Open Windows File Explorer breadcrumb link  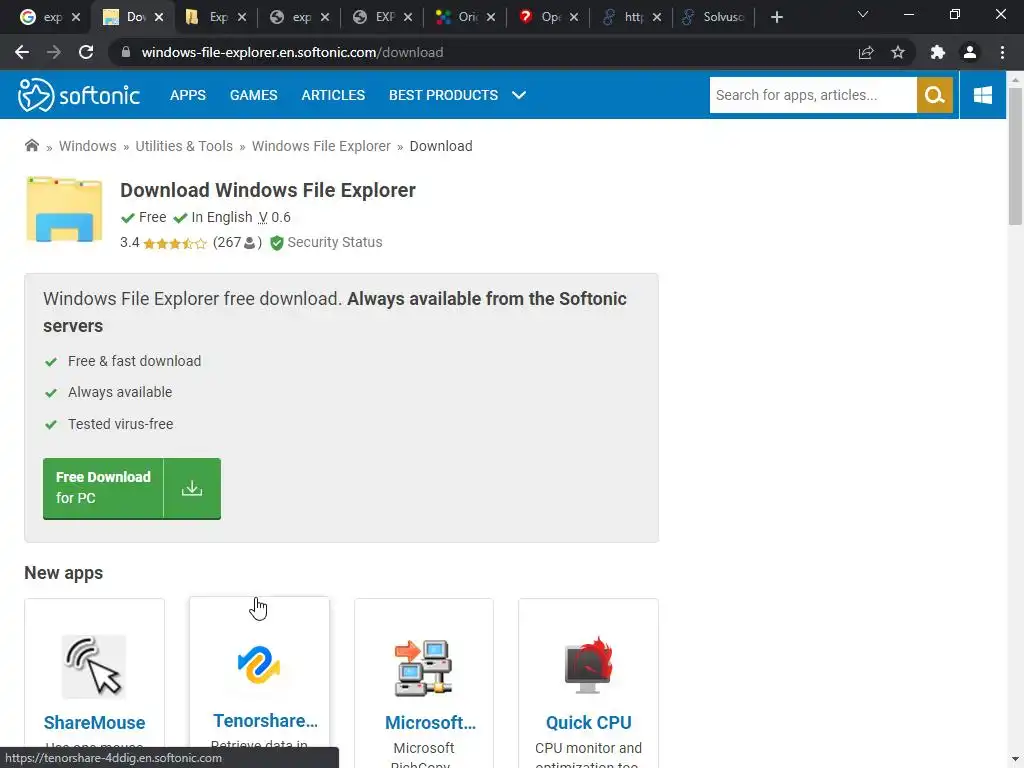321,146
